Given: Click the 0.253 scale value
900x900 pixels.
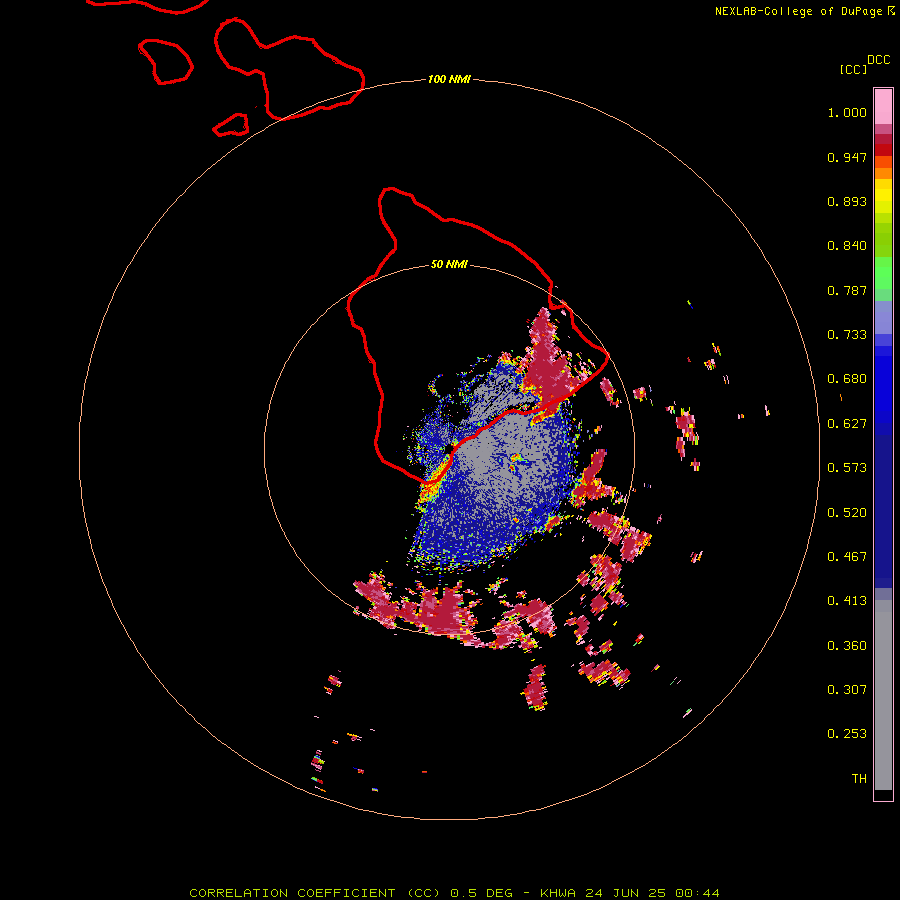Looking at the screenshot, I should pyautogui.click(x=847, y=734).
